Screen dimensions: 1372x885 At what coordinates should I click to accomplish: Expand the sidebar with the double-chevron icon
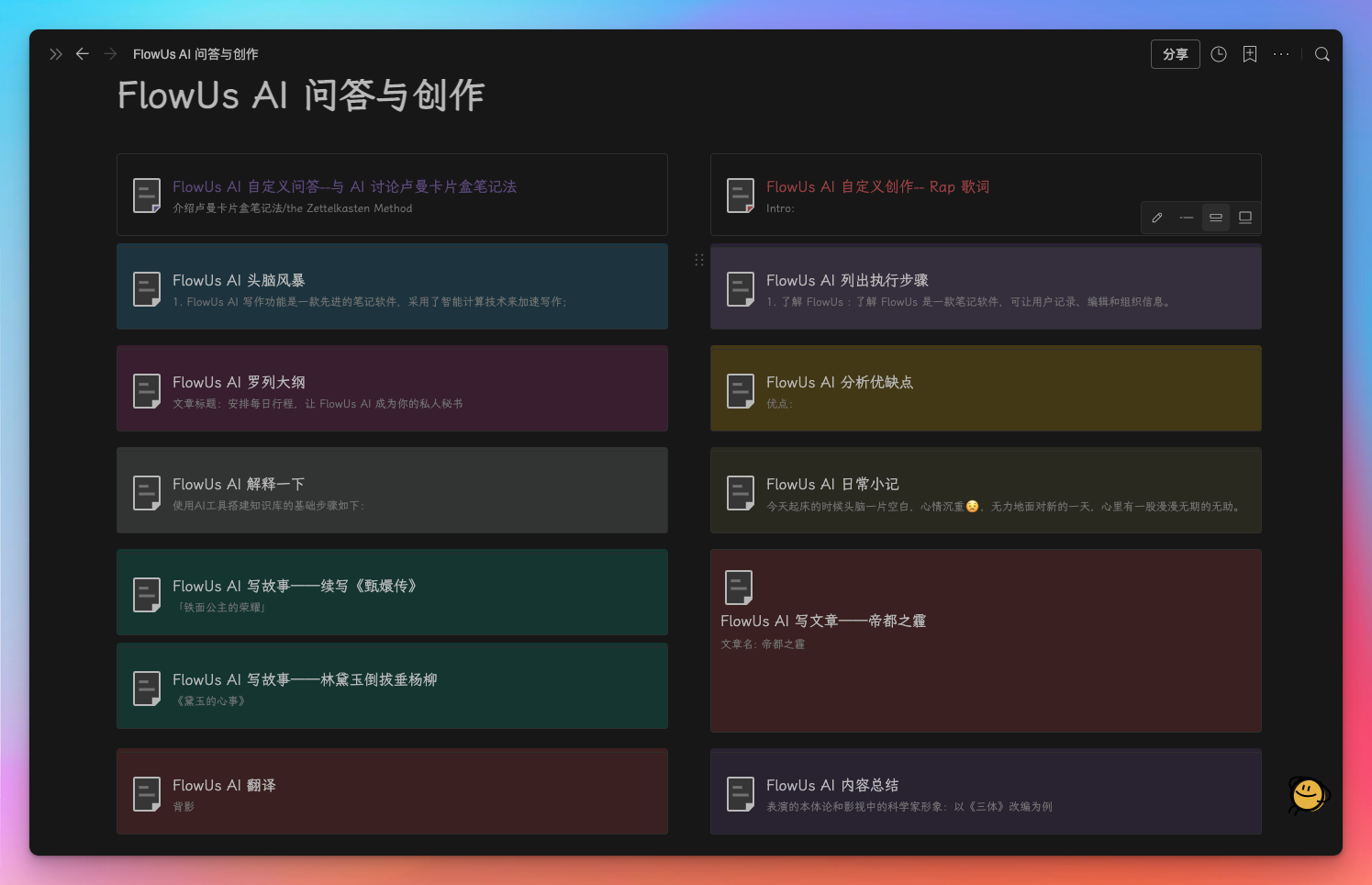coord(56,54)
